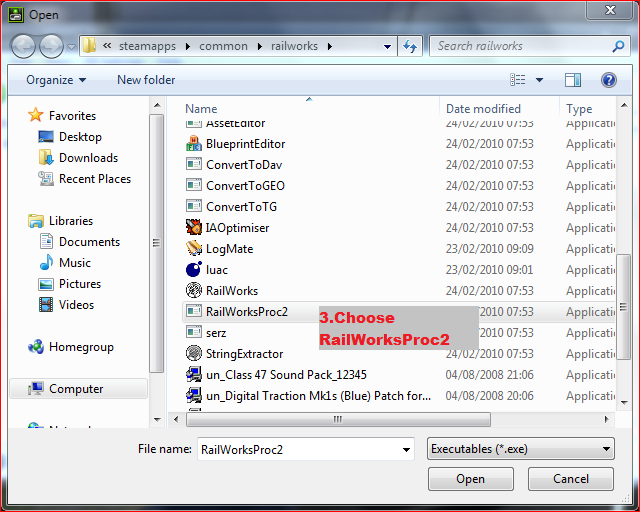Click the Forward navigation arrow
Viewport: 640px width, 512px height.
click(51, 46)
